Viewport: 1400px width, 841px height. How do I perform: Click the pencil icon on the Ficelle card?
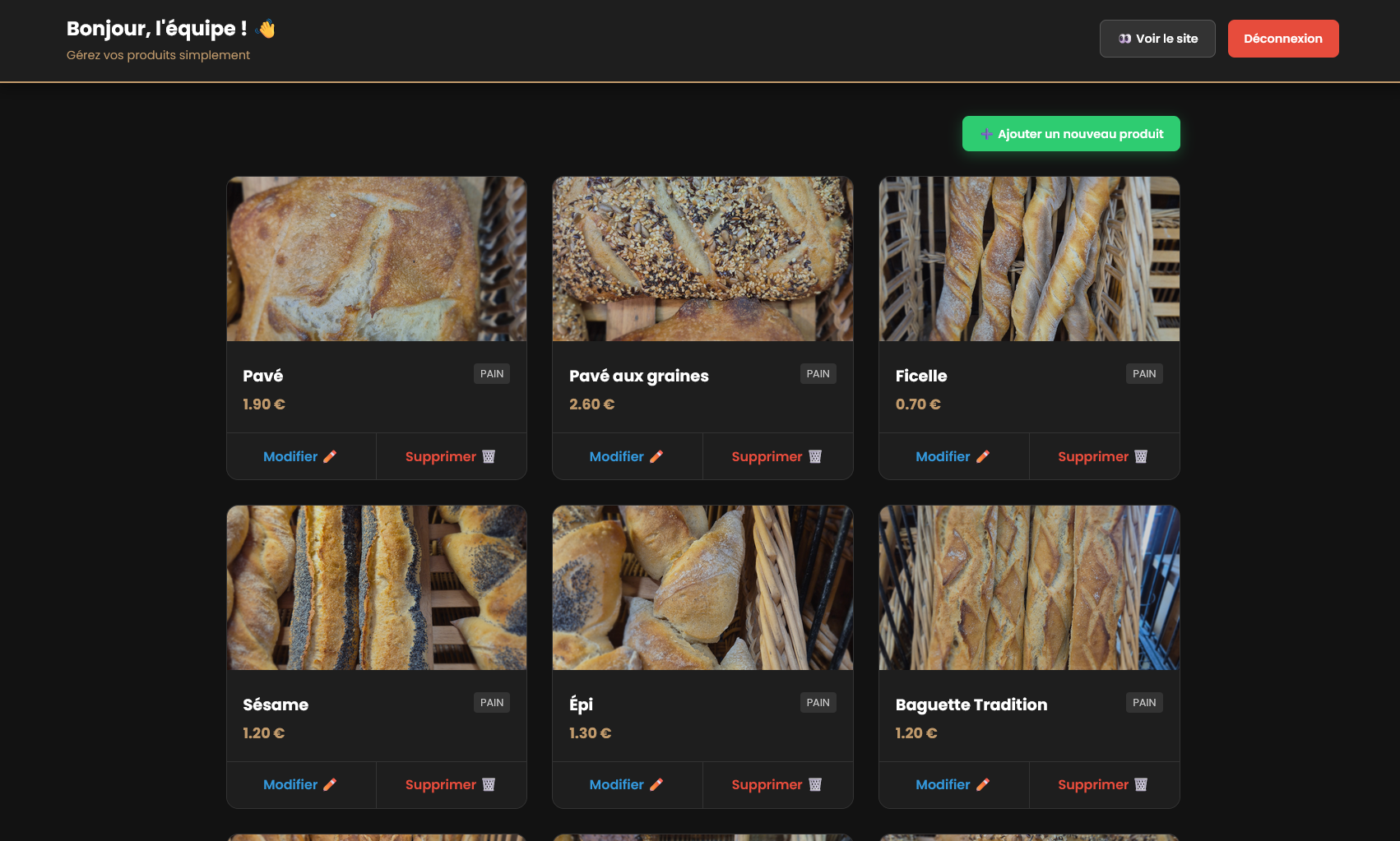983,456
